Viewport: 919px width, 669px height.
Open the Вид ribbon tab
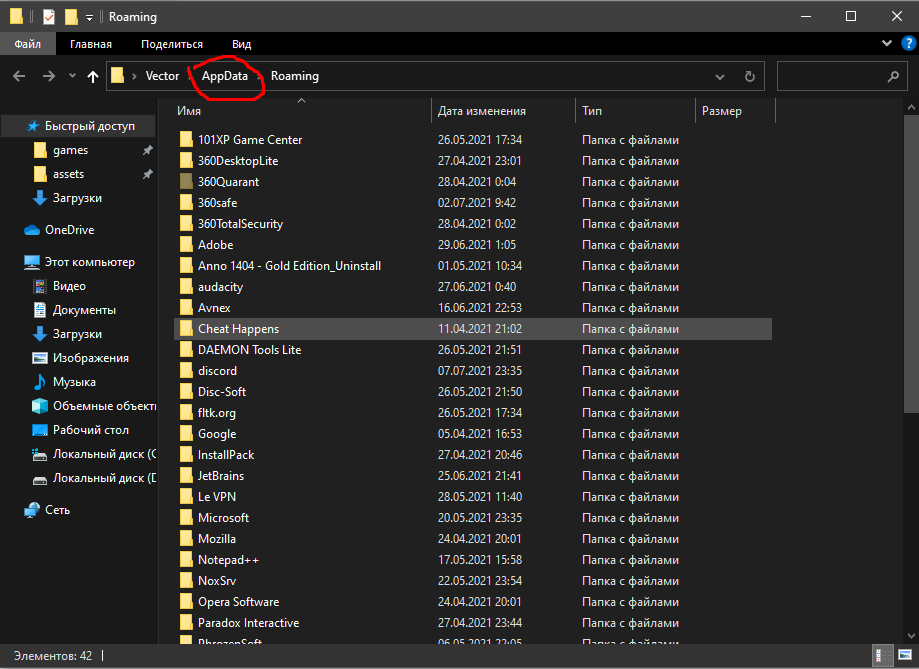pos(241,44)
